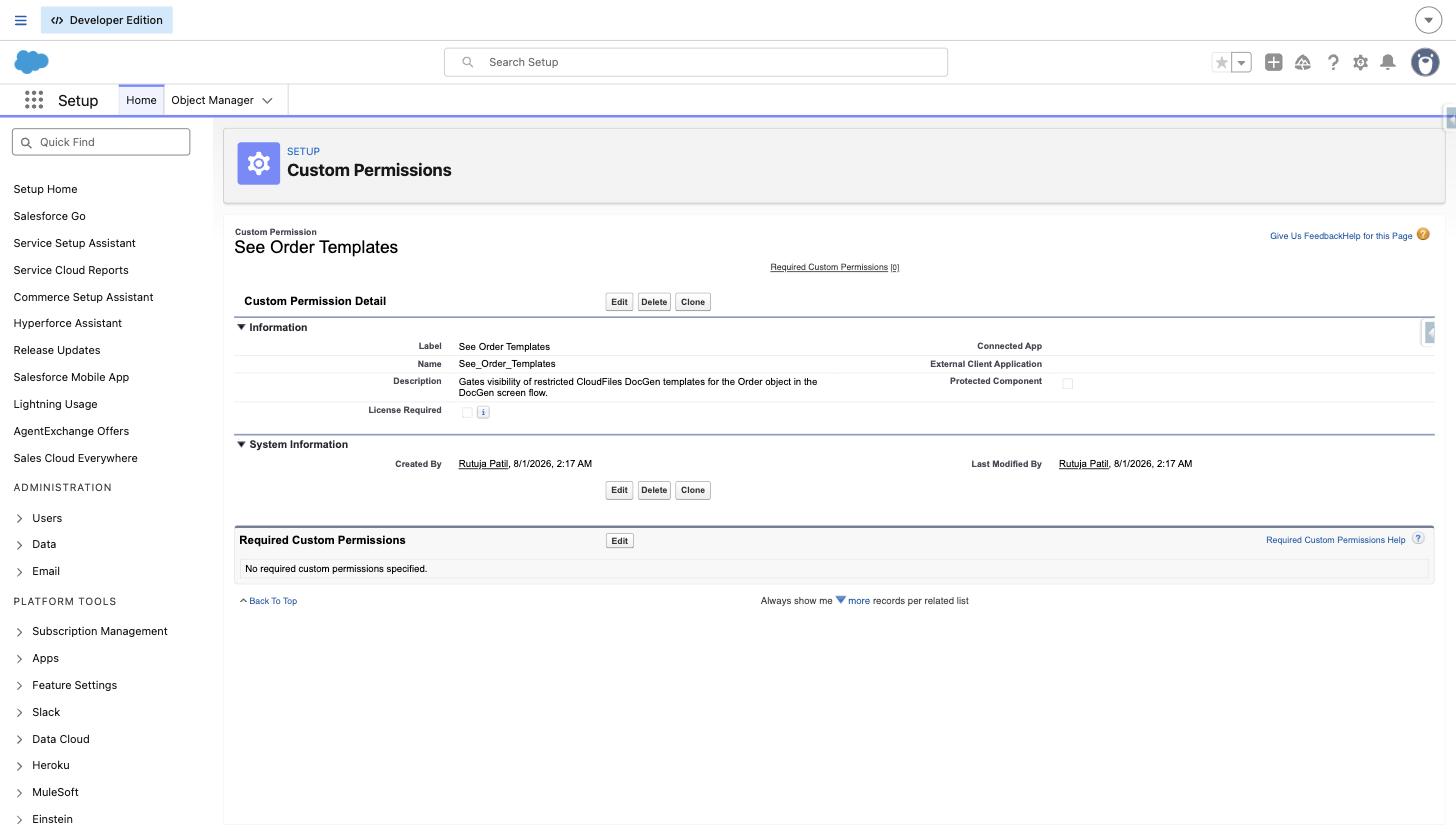The image size is (1456, 835).
Task: Click the Required Custom Permissions help icon
Action: (x=1418, y=539)
